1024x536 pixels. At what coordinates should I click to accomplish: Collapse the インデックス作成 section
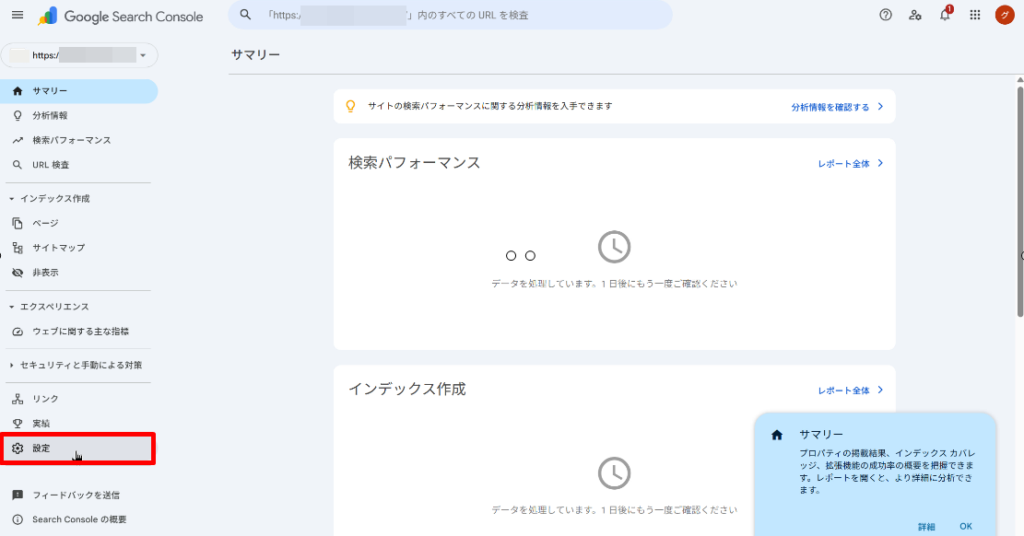pyautogui.click(x=11, y=198)
